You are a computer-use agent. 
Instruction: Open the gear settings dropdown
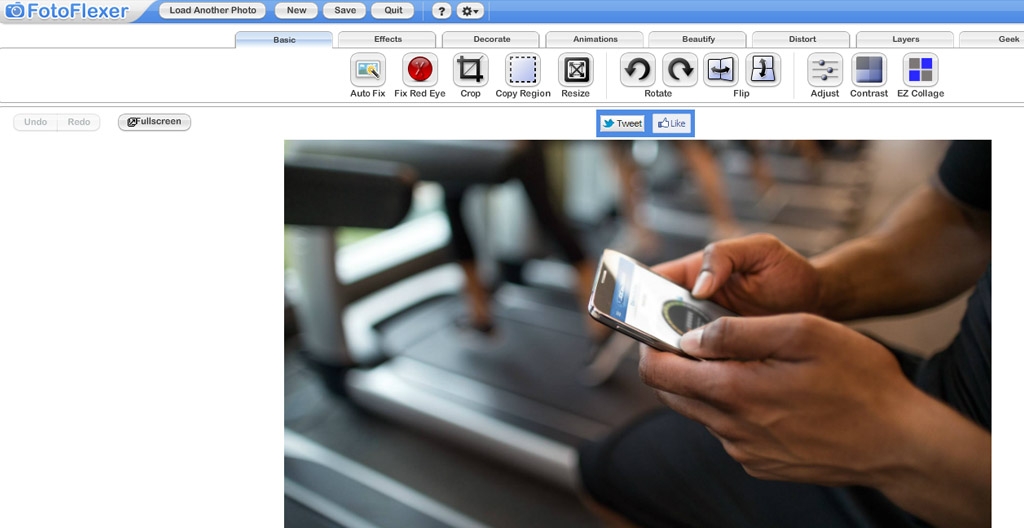tap(470, 10)
